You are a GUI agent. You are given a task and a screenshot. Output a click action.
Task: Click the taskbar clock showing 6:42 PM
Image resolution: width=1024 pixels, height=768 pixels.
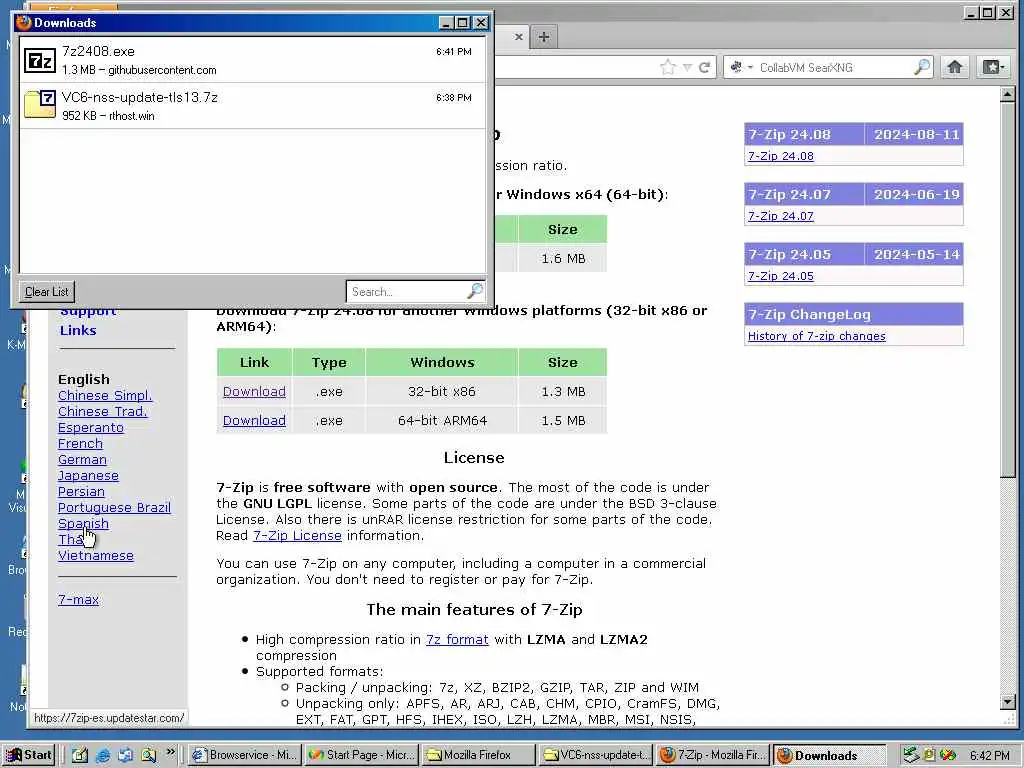[x=989, y=756]
